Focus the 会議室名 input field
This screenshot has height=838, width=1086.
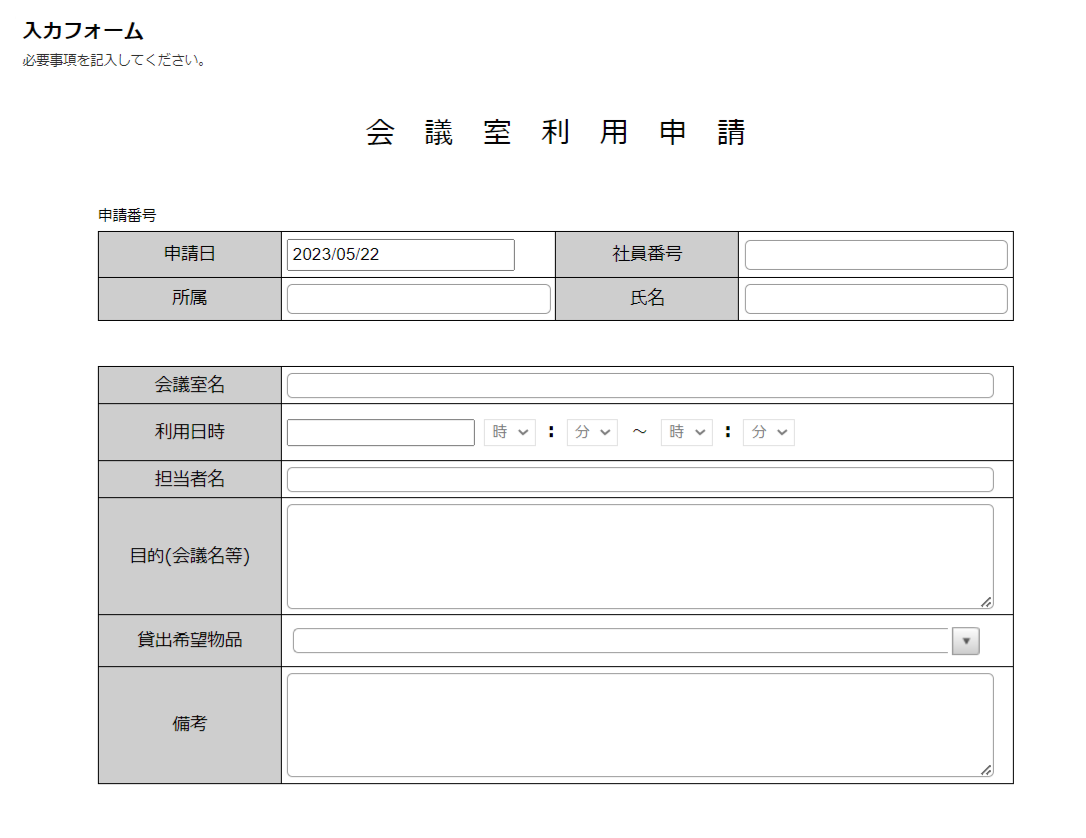[640, 386]
